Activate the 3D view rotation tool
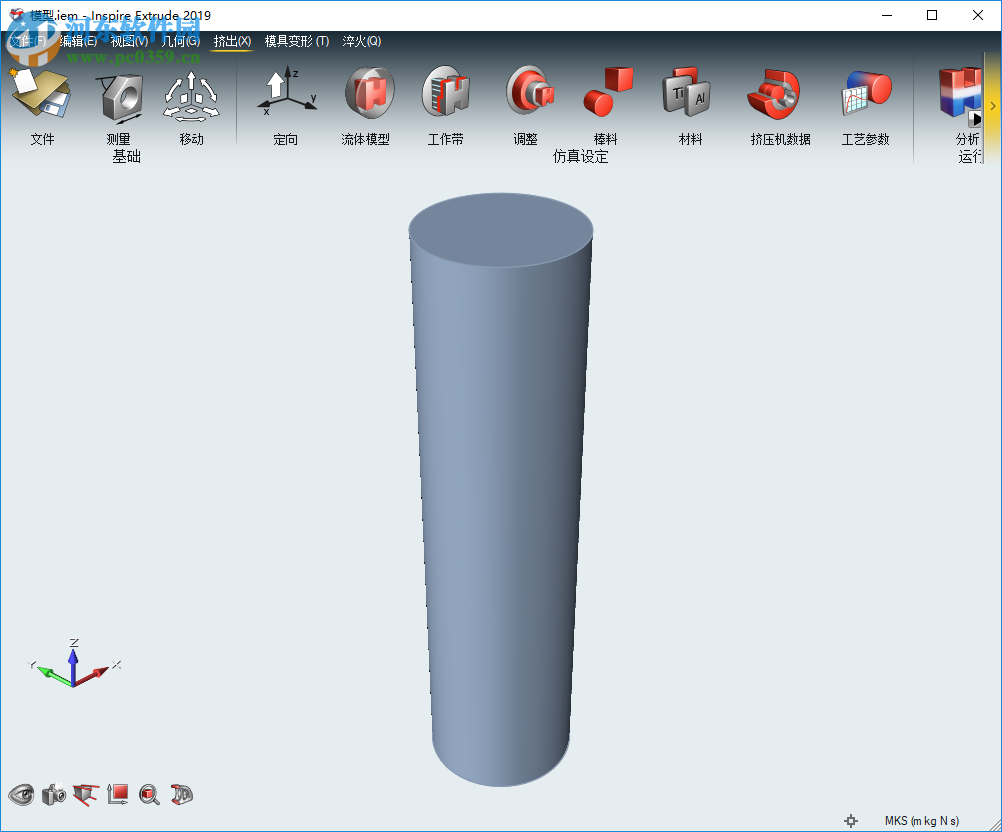The width and height of the screenshot is (1002, 832). [181, 795]
